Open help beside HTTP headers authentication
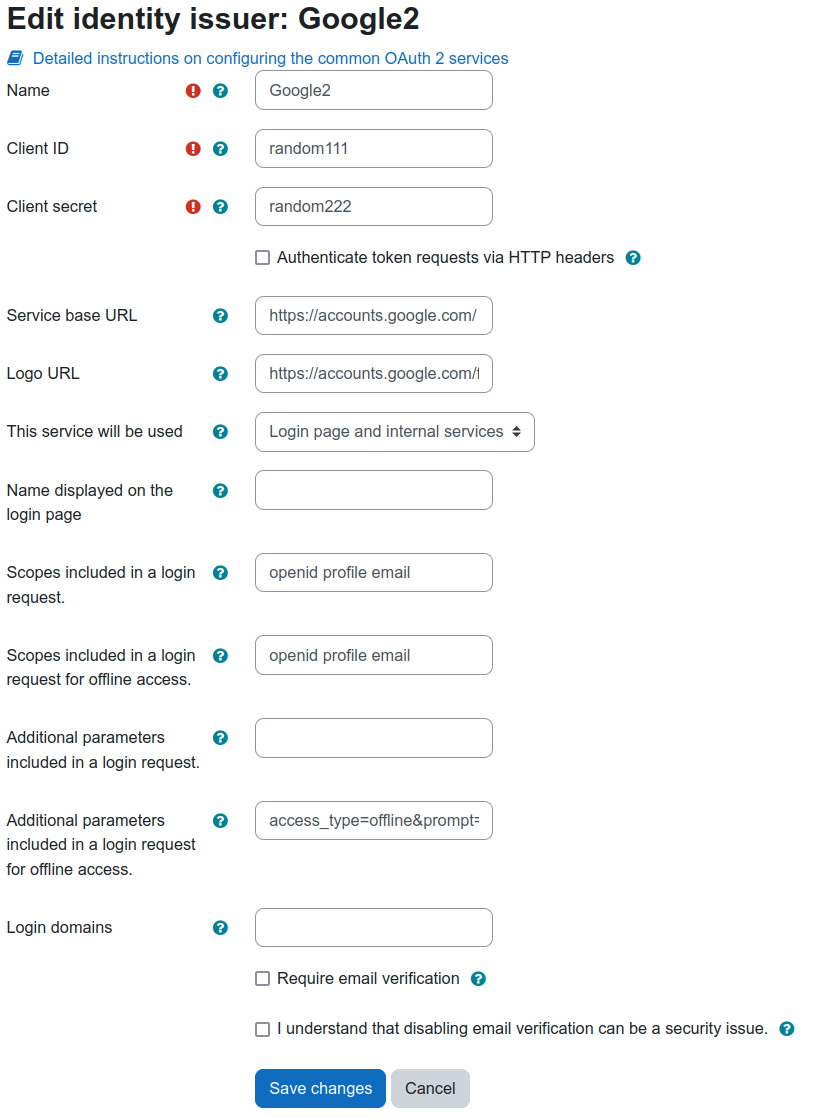This screenshot has height=1119, width=815. [x=633, y=258]
